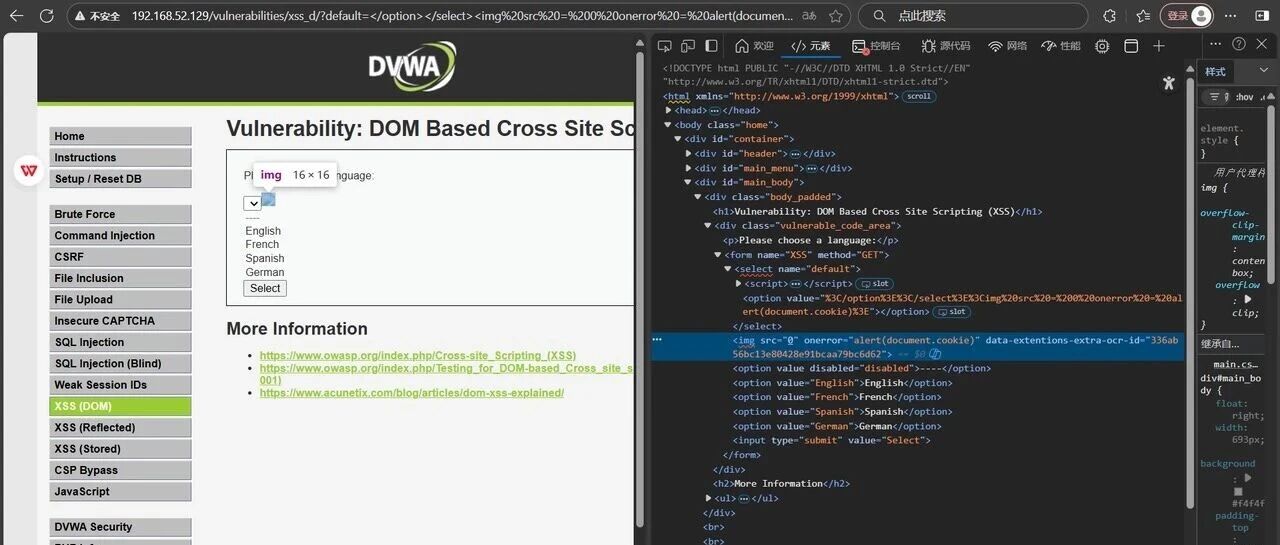Click the ellipsis beside the highlighted img line
Image resolution: width=1280 pixels, height=545 pixels.
tap(657, 340)
